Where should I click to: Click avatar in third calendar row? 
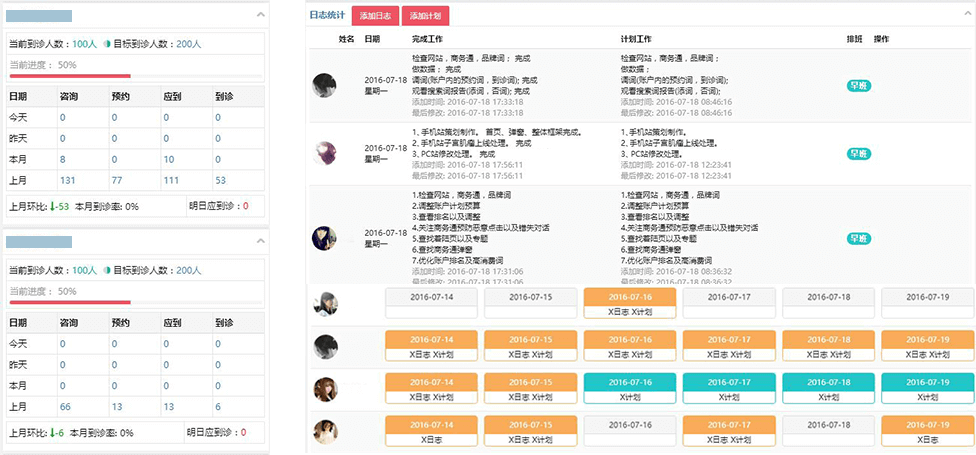325,389
